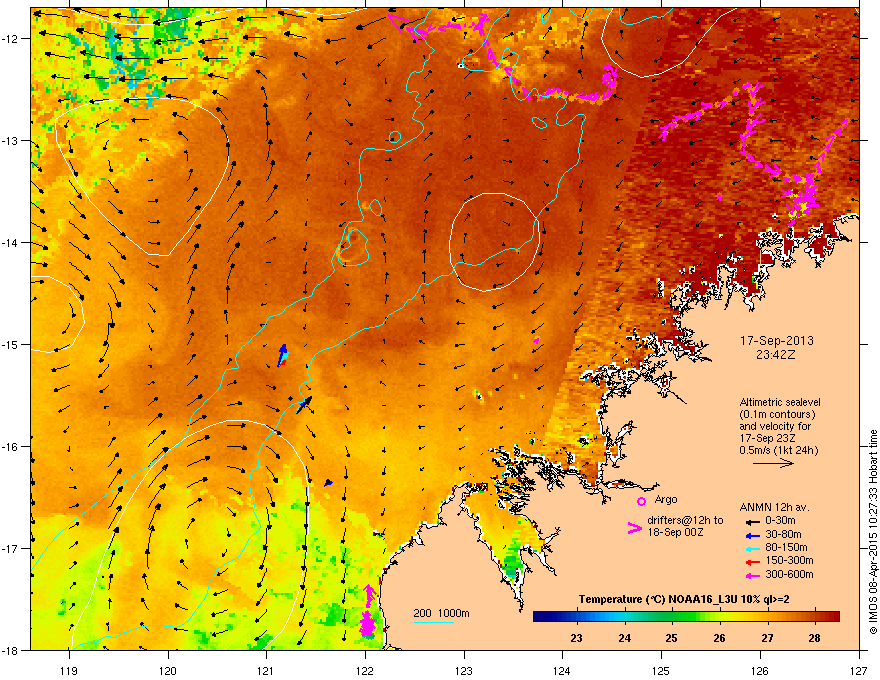The width and height of the screenshot is (880, 680).
Task: Click the color bar tick label '23'
Action: point(576,638)
